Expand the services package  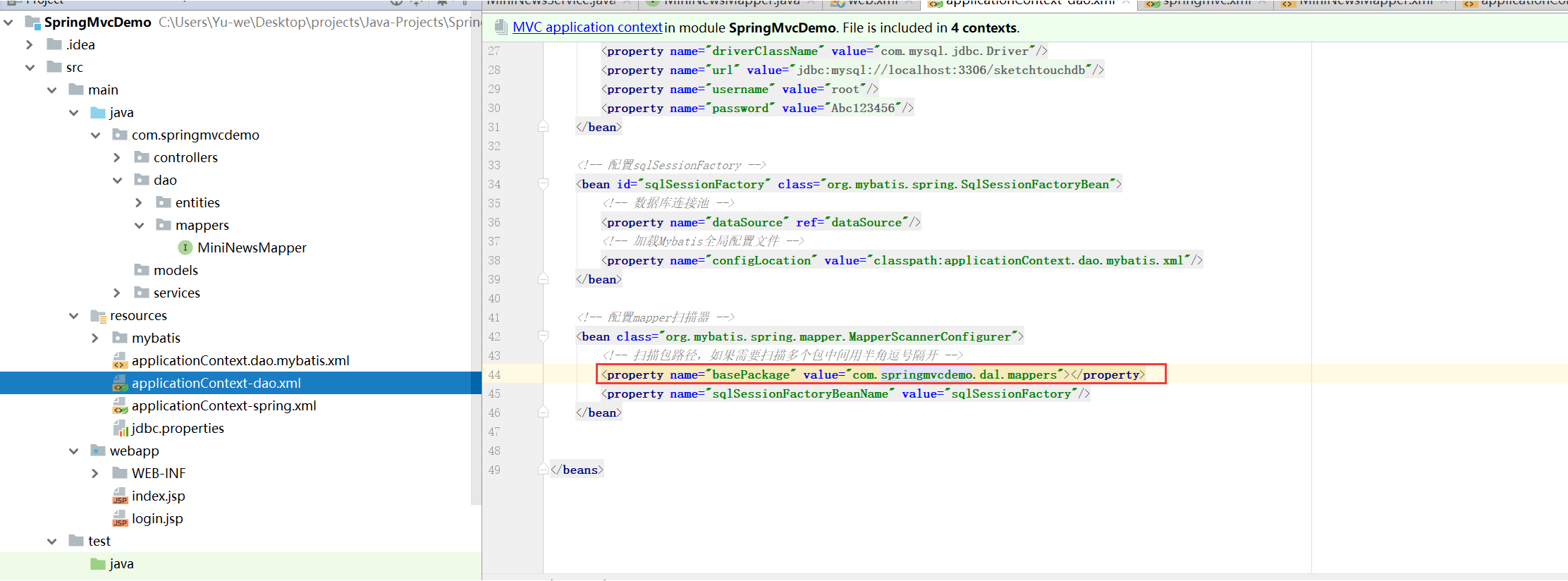[117, 293]
